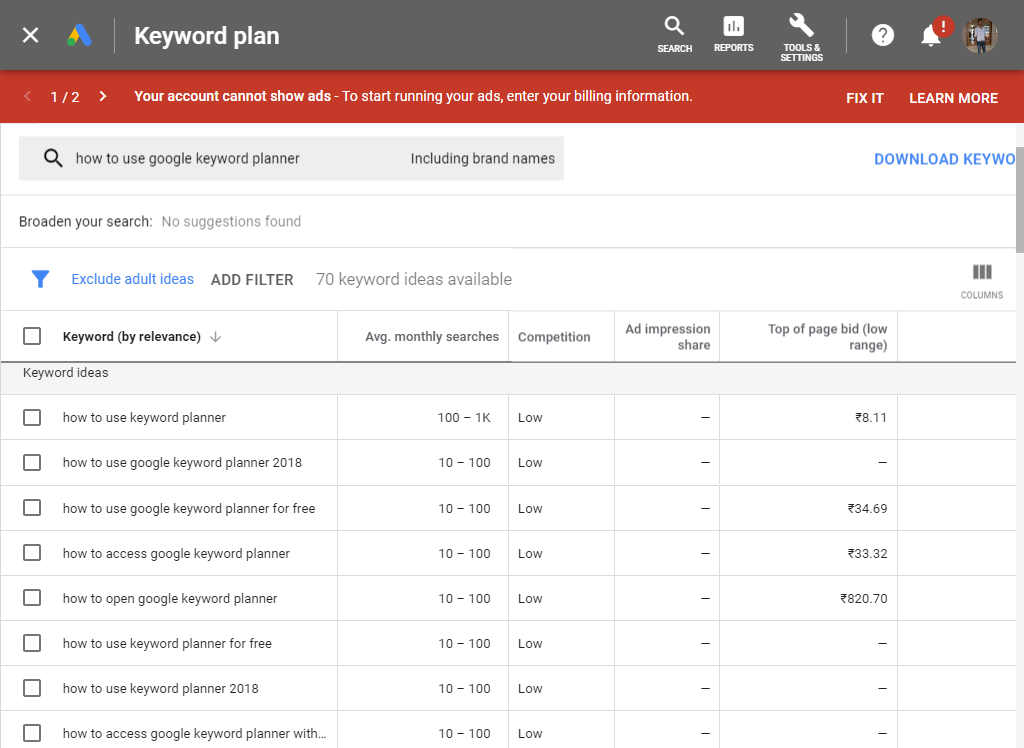This screenshot has width=1024, height=748.
Task: Click the Including brand names setting
Action: click(483, 159)
